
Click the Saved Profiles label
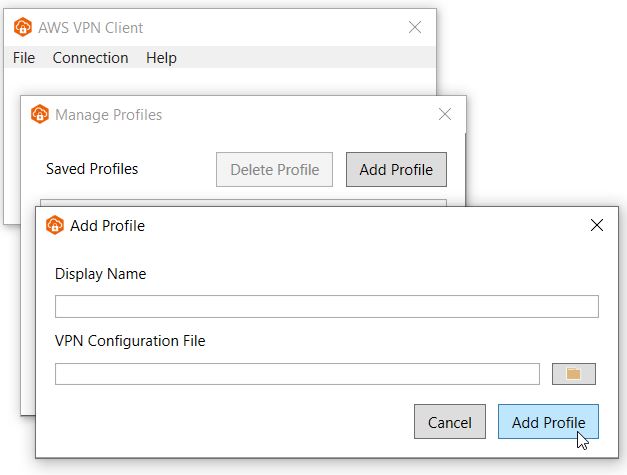click(x=92, y=169)
